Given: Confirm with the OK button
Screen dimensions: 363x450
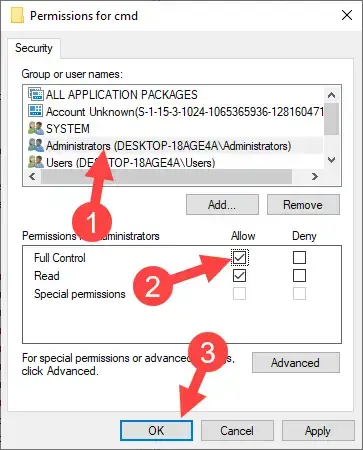Looking at the screenshot, I should point(156,430).
